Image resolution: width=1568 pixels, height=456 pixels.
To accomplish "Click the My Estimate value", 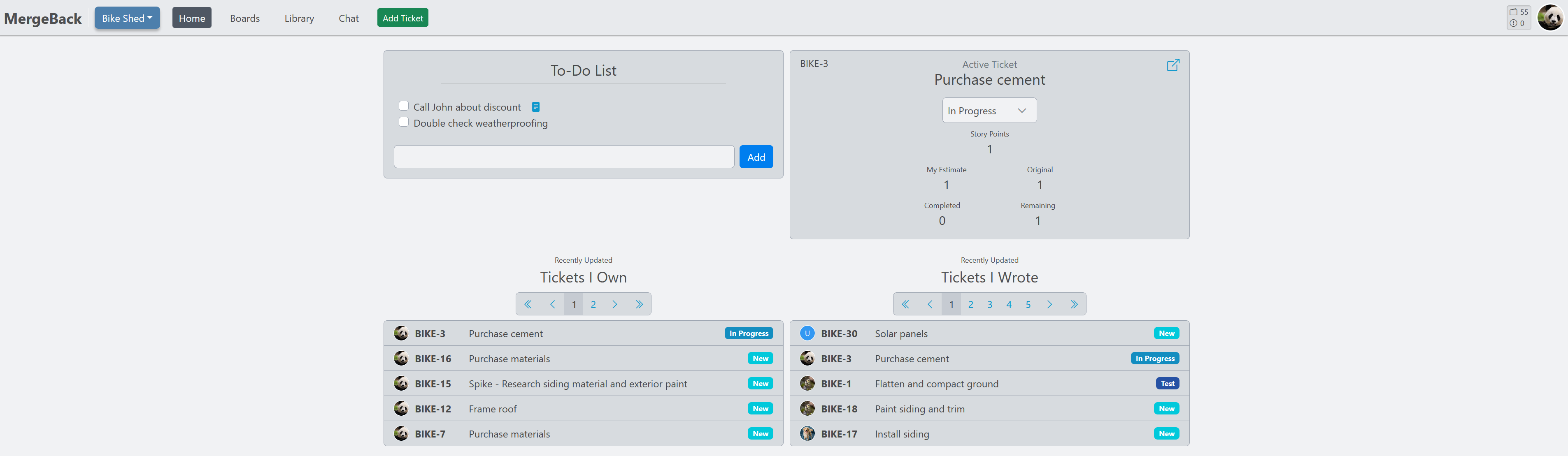I will click(946, 185).
